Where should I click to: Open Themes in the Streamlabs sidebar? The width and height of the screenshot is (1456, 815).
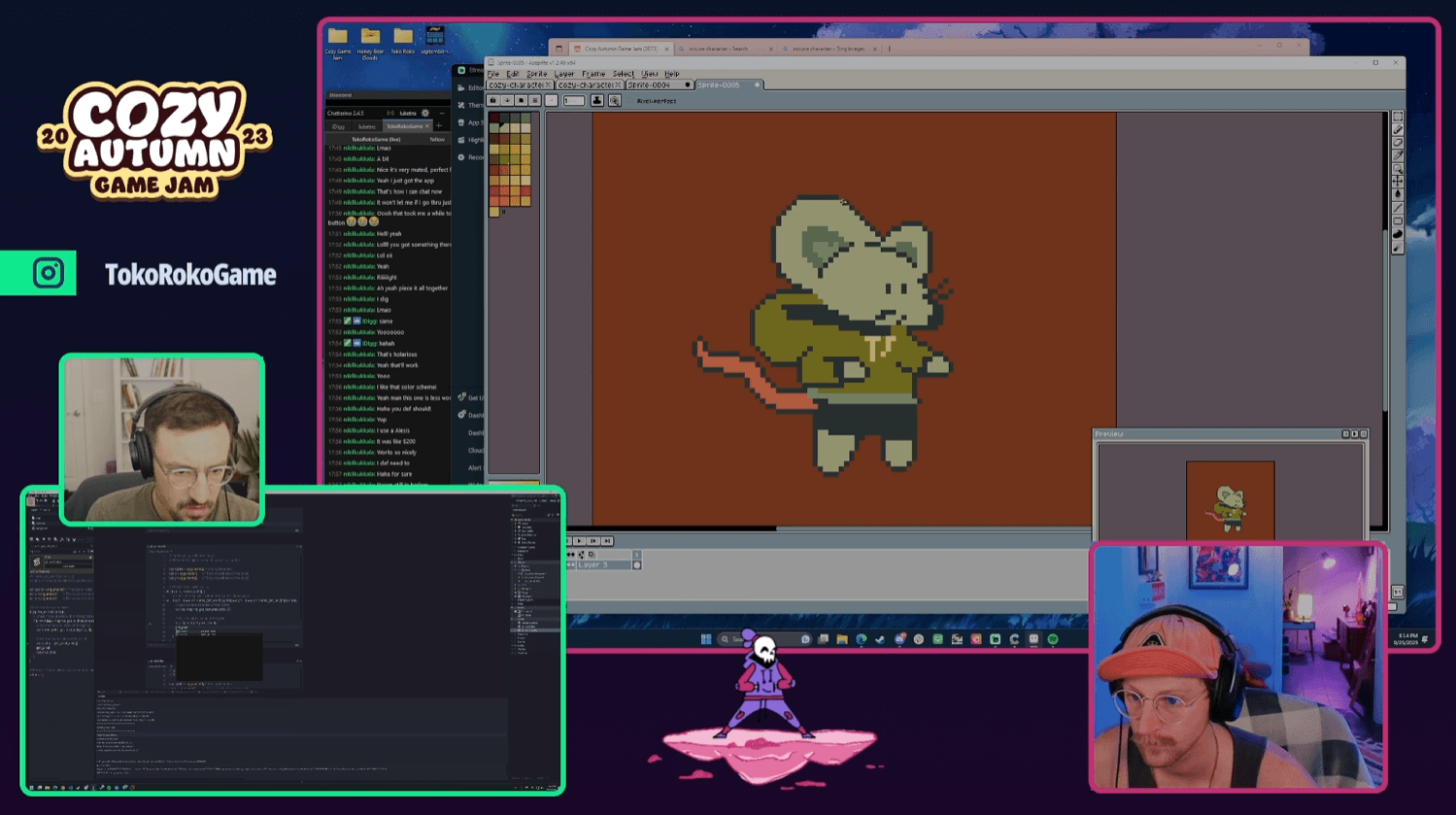click(471, 105)
